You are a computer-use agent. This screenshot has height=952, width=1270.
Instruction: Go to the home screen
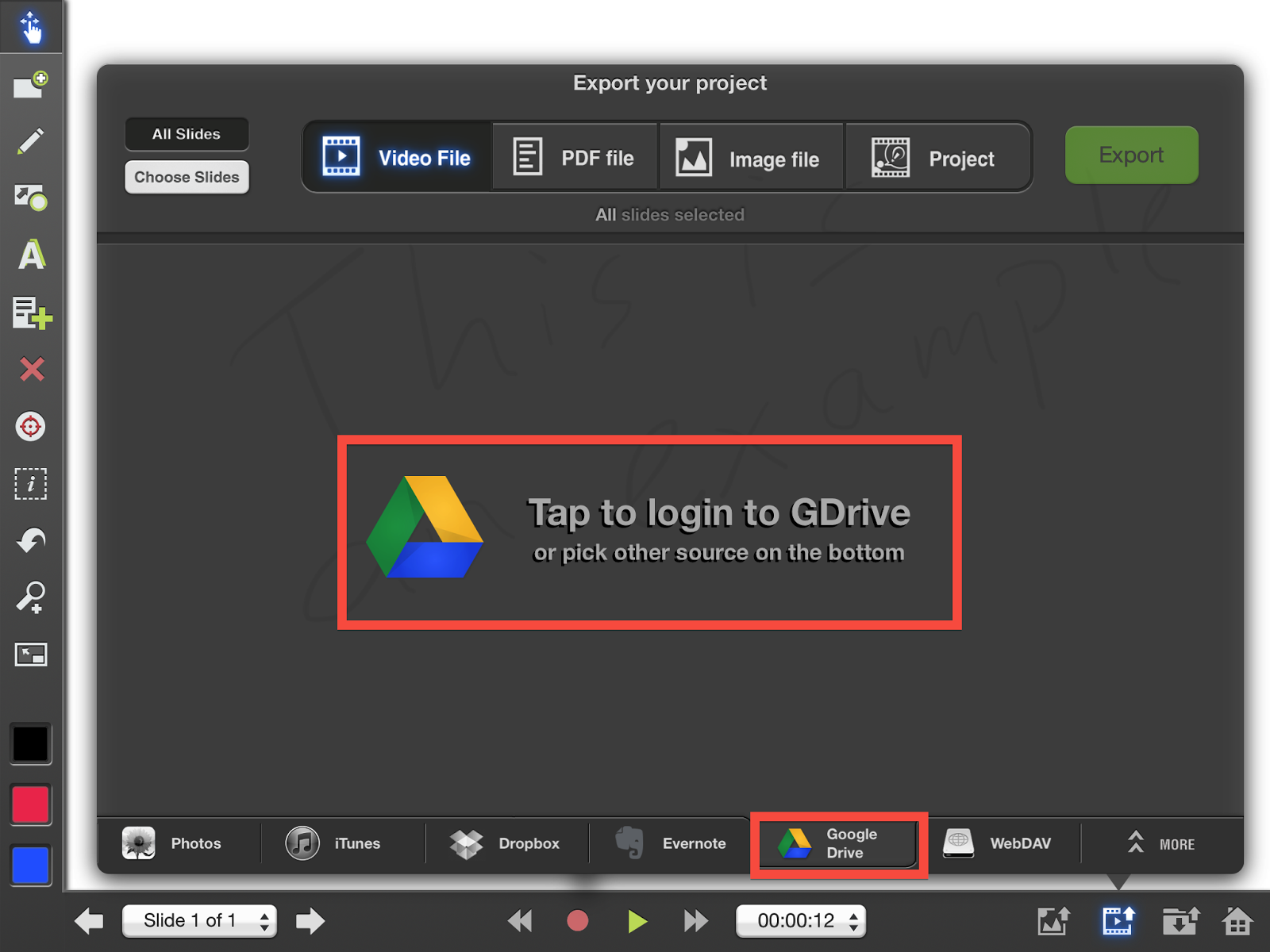1237,921
